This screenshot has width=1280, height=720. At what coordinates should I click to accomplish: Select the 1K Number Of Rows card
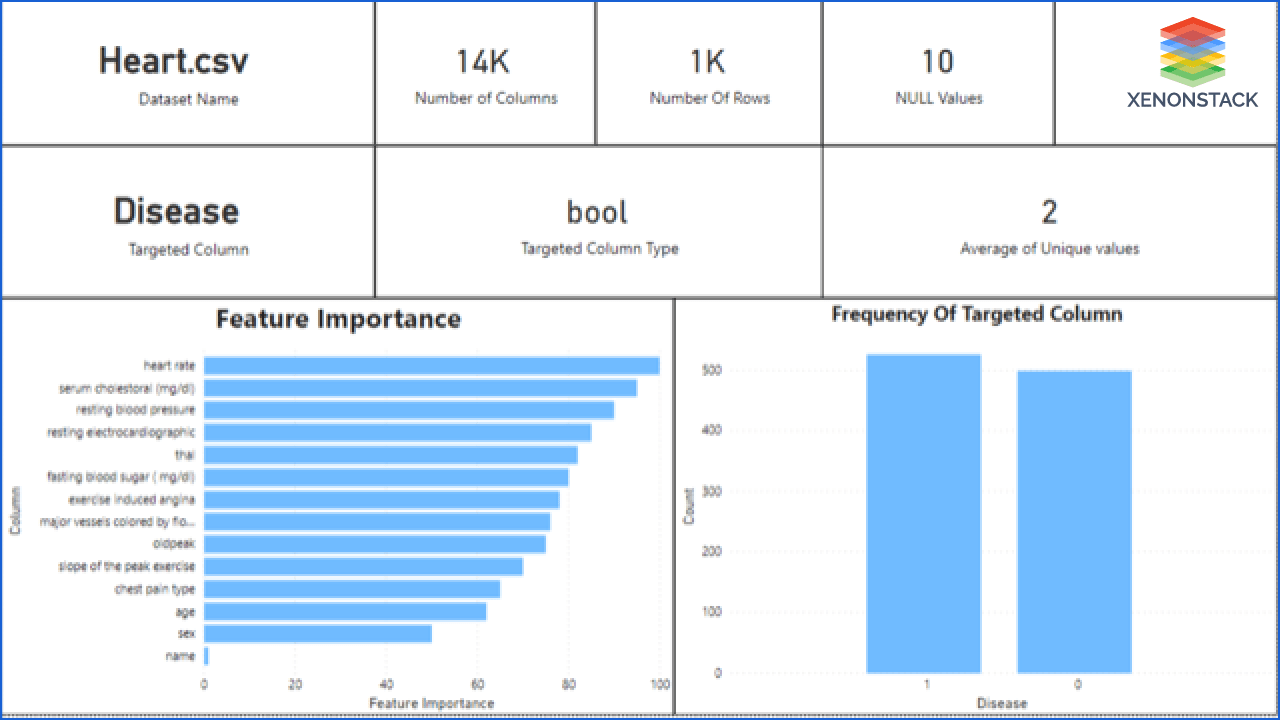pos(709,73)
